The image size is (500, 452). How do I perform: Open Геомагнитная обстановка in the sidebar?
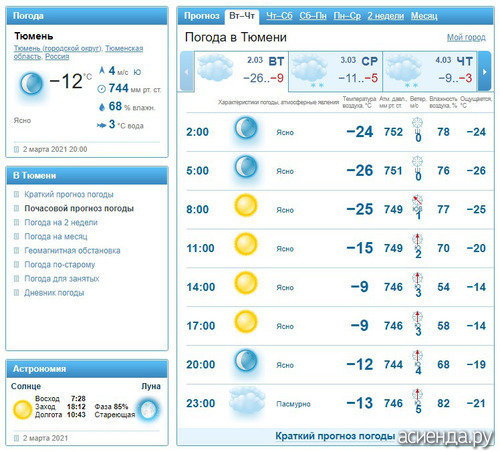tap(72, 250)
